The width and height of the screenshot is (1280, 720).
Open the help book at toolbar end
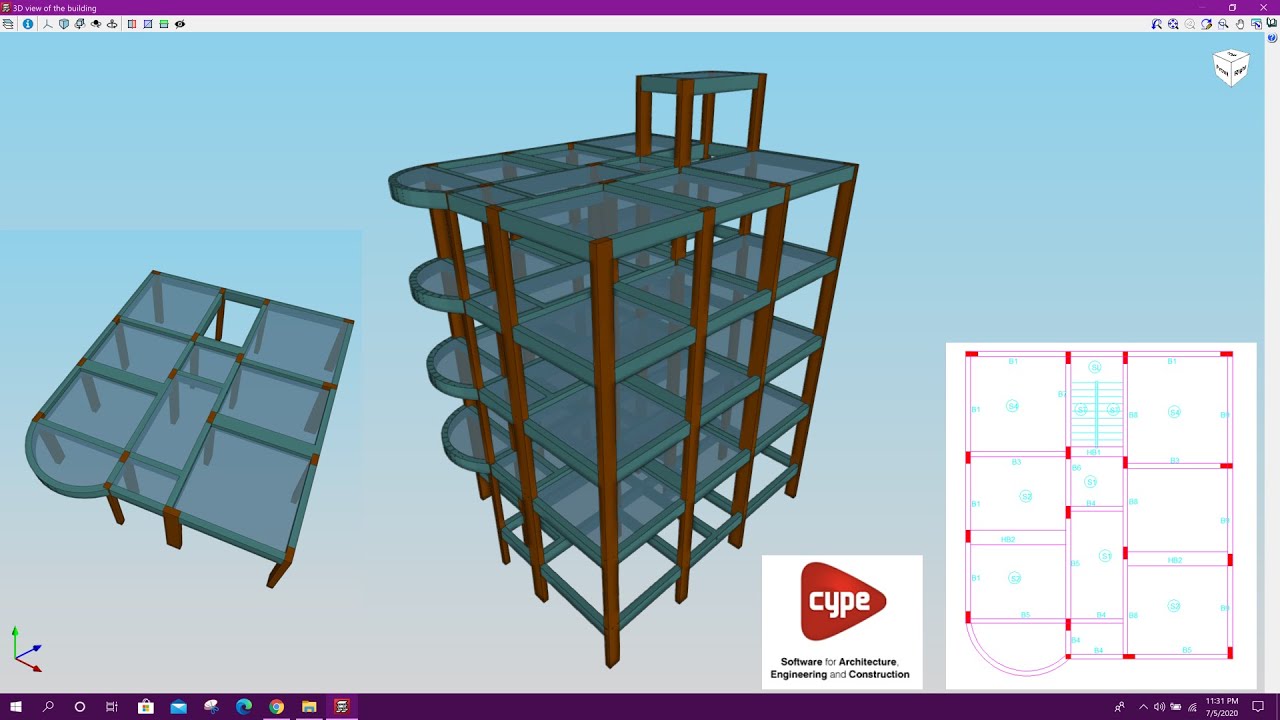pos(1271,24)
